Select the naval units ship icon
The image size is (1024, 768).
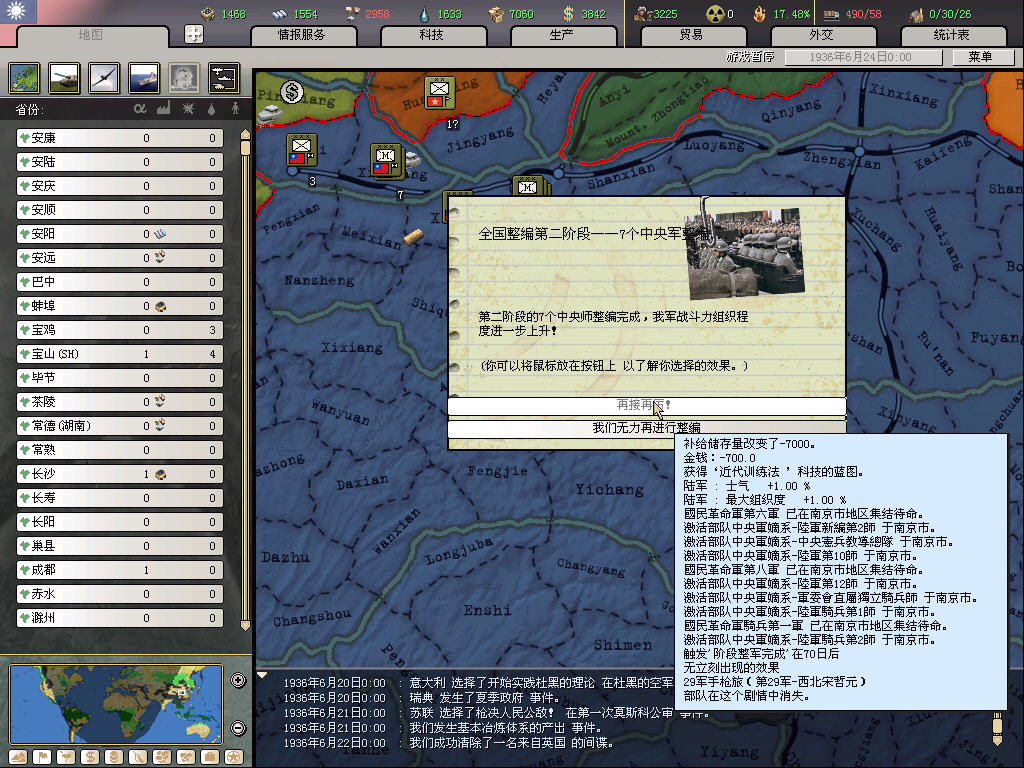143,77
